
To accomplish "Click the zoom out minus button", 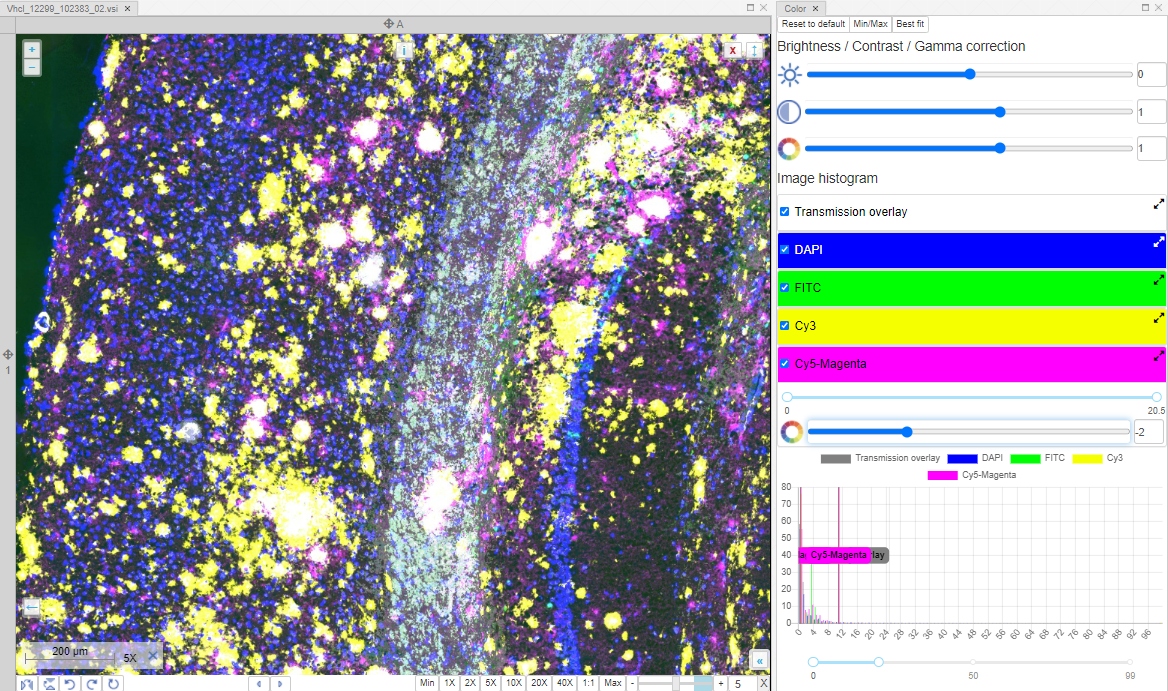I will coord(32,67).
